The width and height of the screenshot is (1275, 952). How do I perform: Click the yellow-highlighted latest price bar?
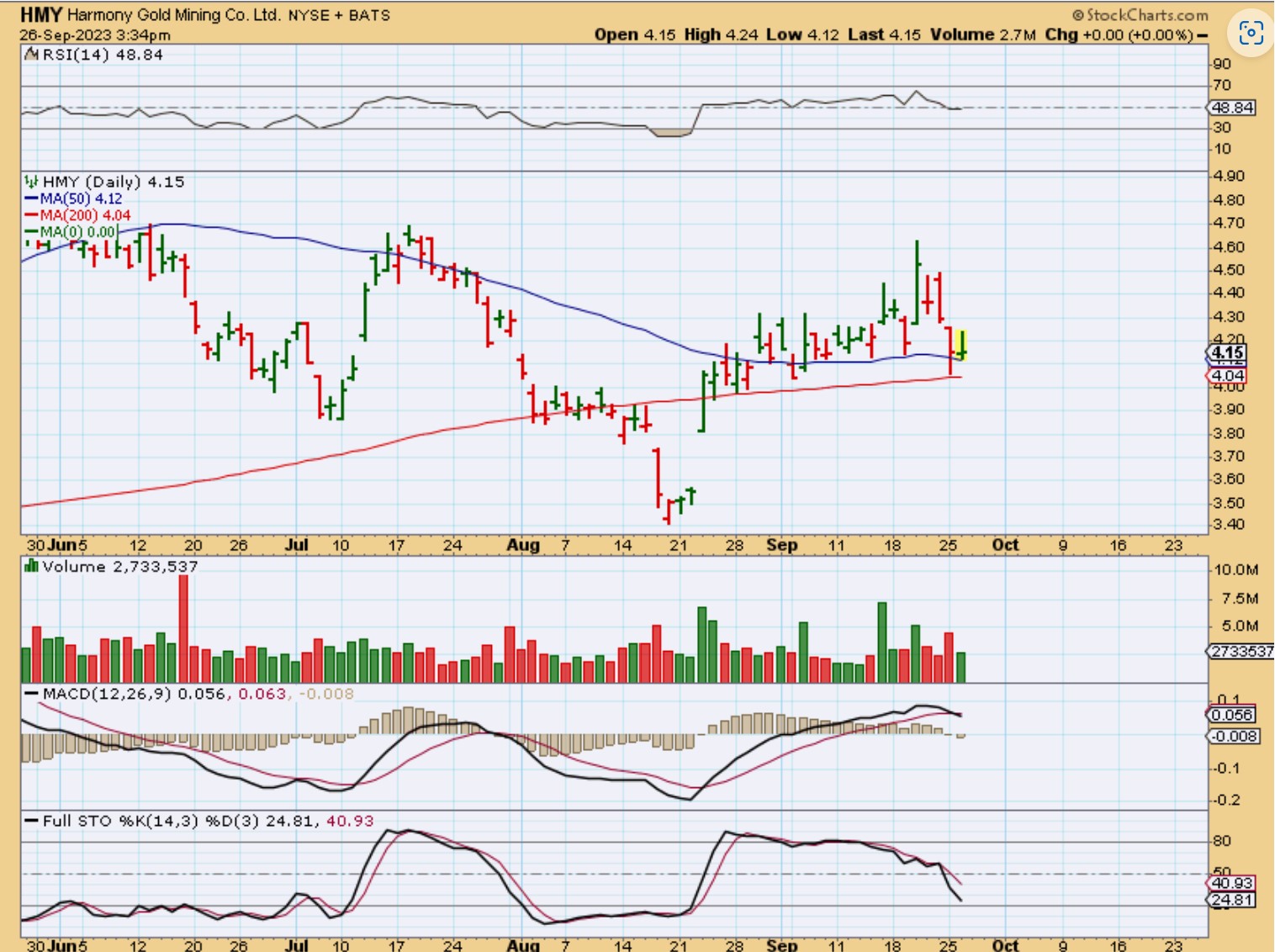coord(961,345)
